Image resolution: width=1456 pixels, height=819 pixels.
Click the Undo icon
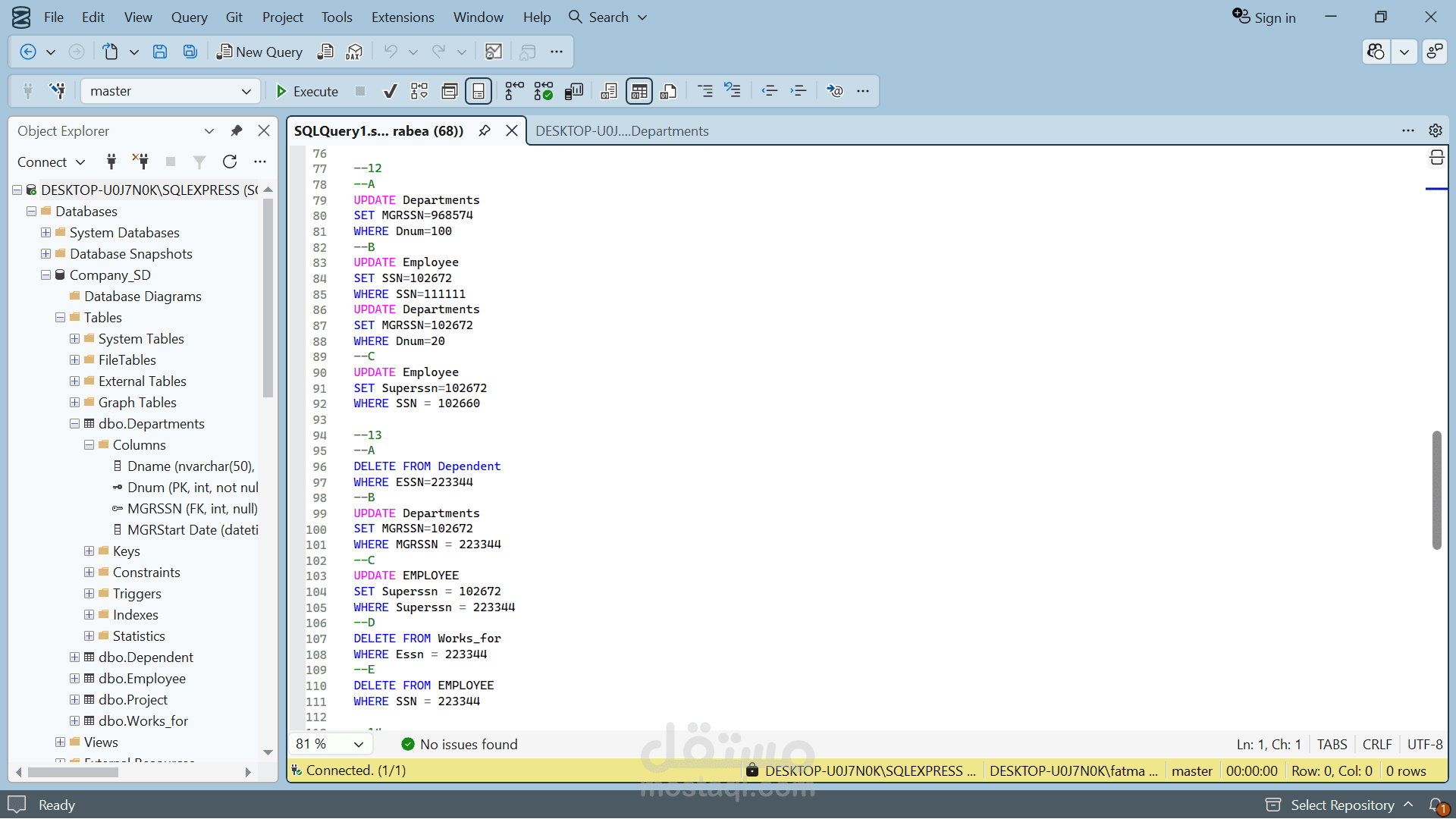point(391,52)
